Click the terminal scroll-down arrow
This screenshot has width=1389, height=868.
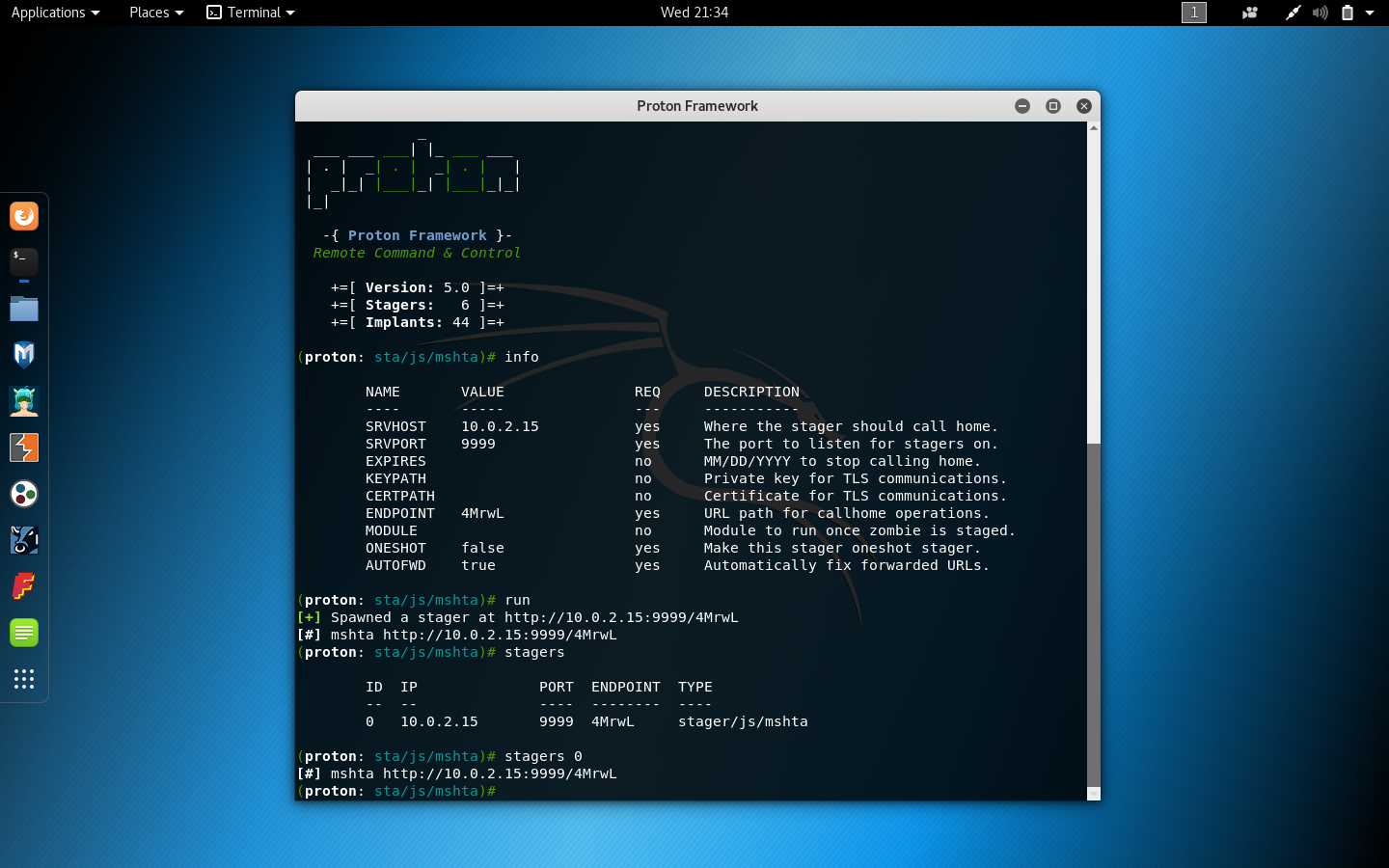coord(1094,794)
